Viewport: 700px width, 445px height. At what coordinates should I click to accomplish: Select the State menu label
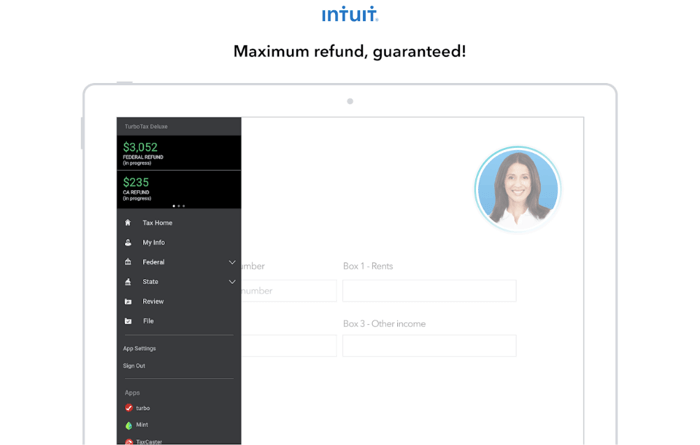click(x=150, y=282)
